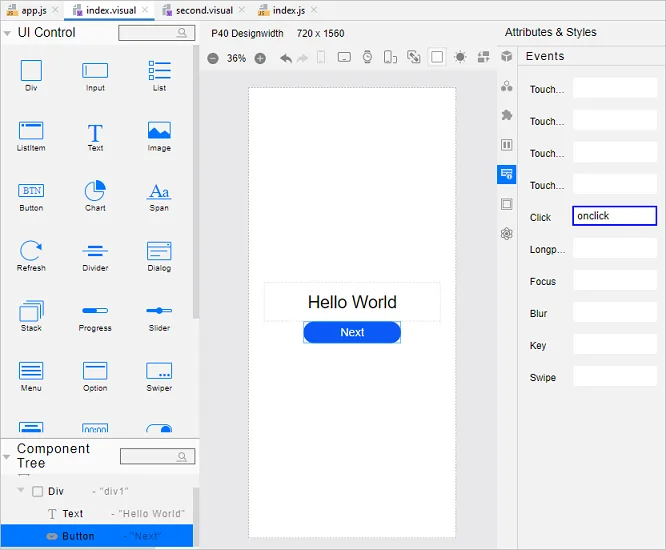This screenshot has width=666, height=550.
Task: Select the Div control icon
Action: (31, 71)
